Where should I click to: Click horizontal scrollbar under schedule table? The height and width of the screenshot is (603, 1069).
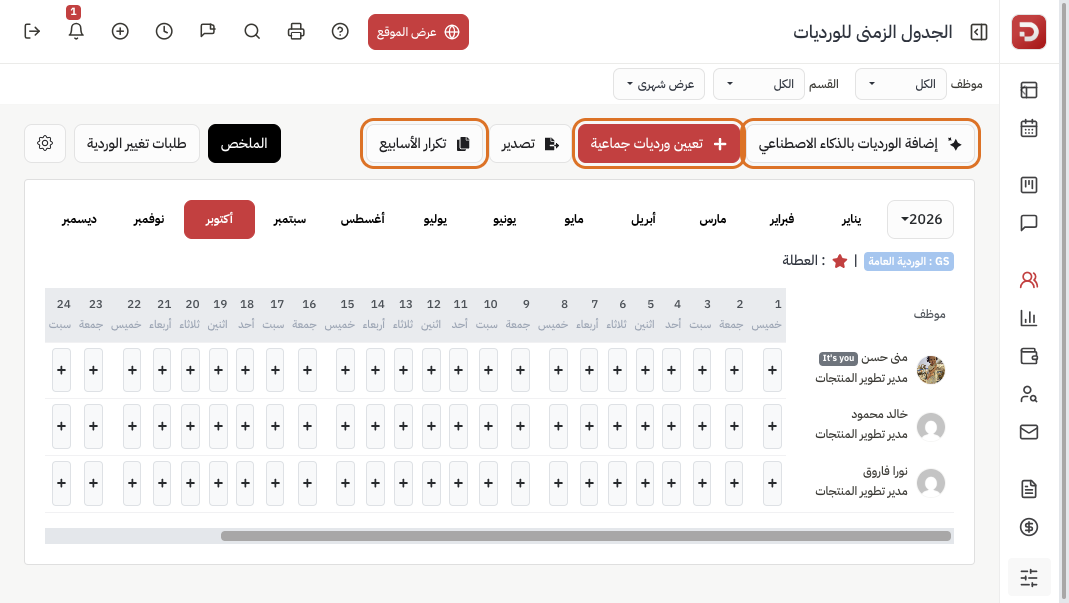(586, 536)
